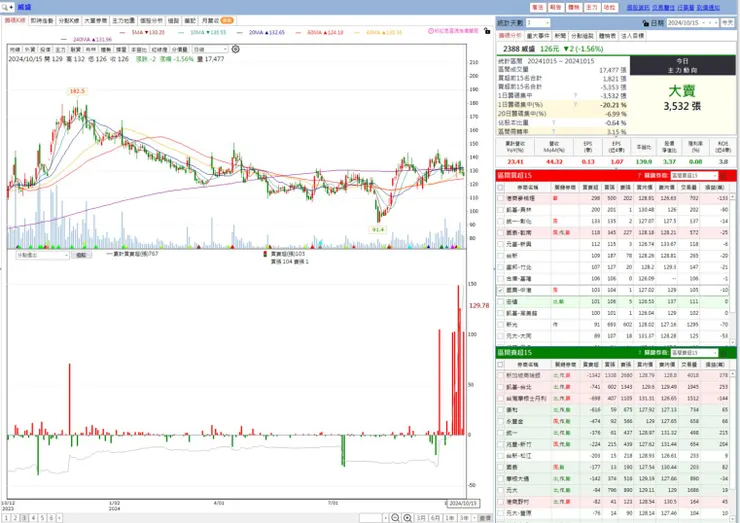
Task: Click the magnifier search icon at top left
Action: pyautogui.click(x=5, y=7)
